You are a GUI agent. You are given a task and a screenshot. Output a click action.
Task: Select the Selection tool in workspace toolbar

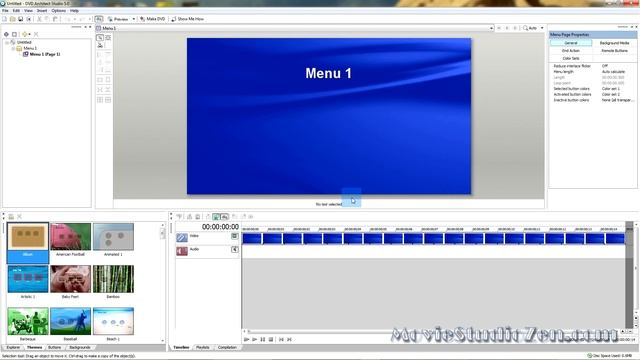[100, 38]
